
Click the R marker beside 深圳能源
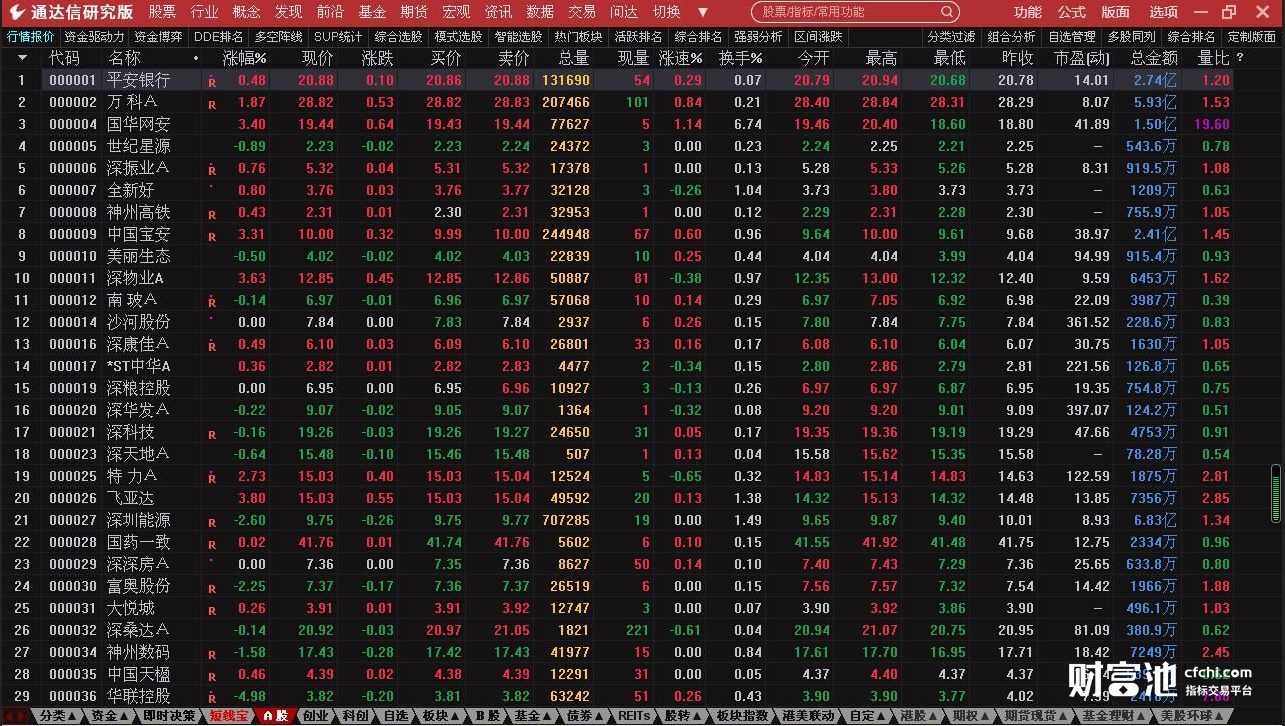coord(212,521)
